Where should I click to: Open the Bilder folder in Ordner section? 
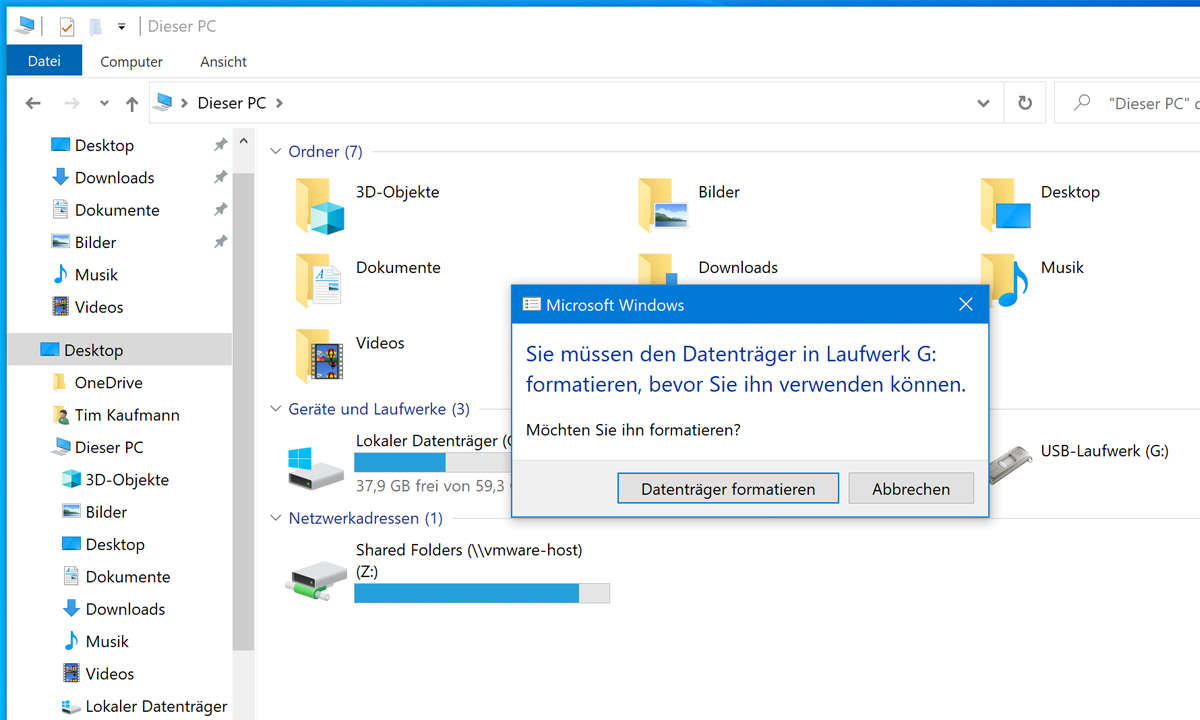[x=661, y=205]
